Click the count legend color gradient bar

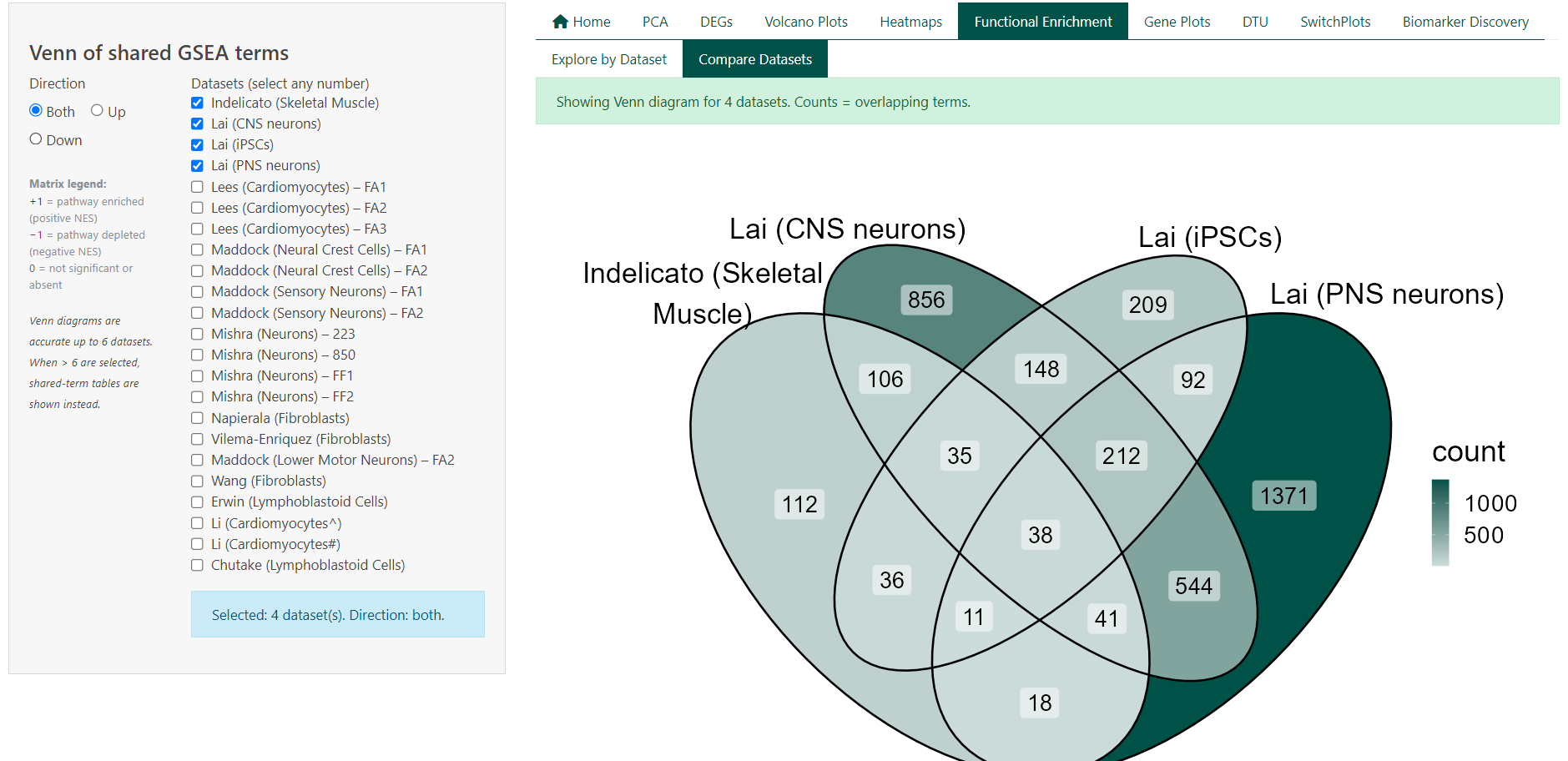point(1439,522)
